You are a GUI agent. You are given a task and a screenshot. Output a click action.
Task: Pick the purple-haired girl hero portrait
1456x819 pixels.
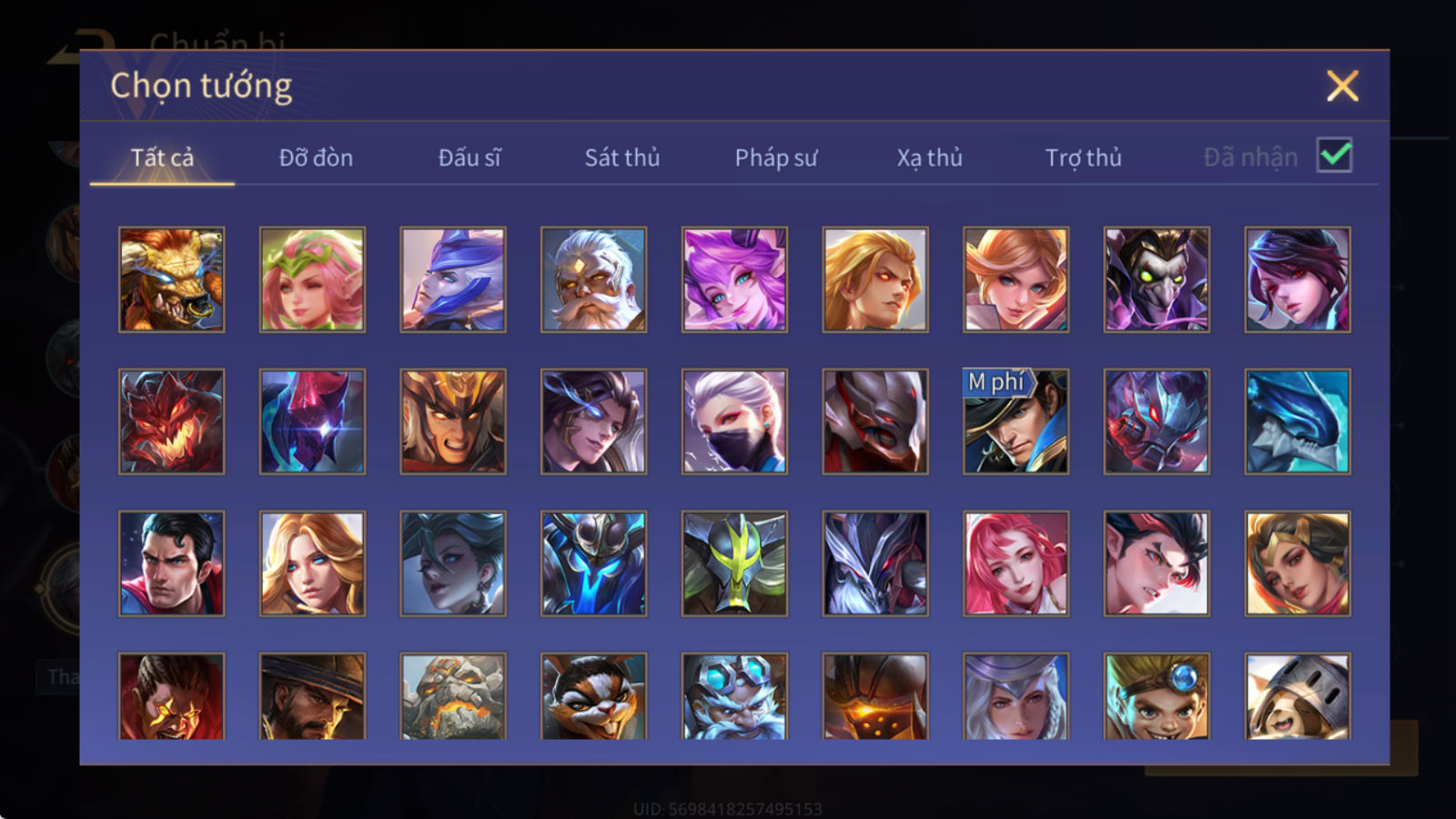pyautogui.click(x=734, y=279)
